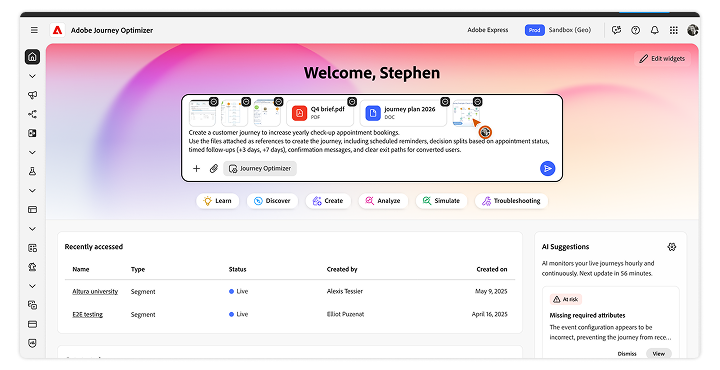Open the locked copies sidebar icon
The width and height of the screenshot is (720, 370).
(32, 305)
